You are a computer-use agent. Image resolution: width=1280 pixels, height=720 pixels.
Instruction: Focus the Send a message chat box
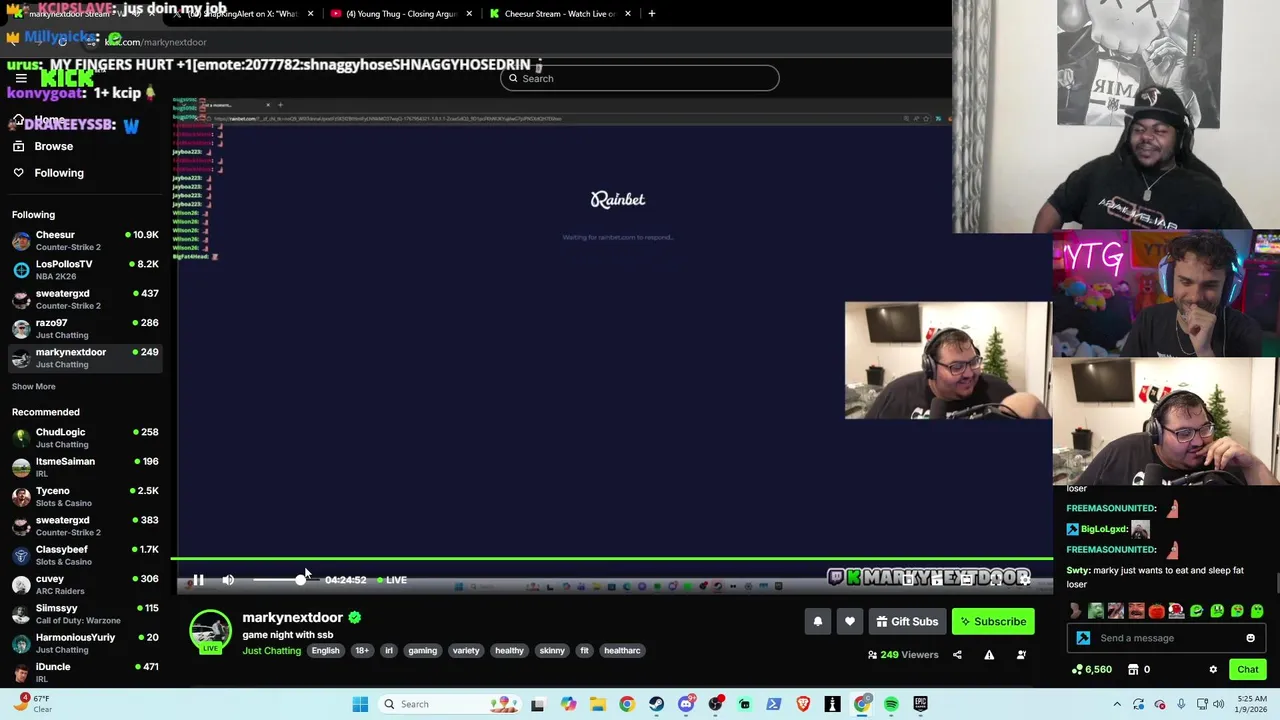coord(1166,638)
